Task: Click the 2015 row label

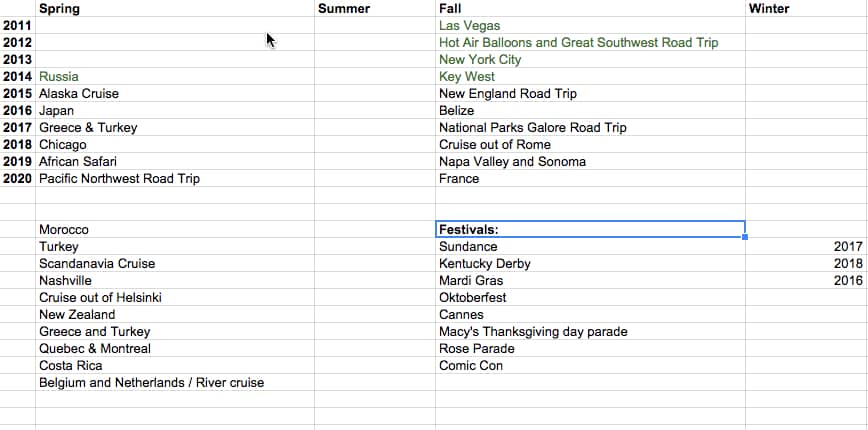Action: pyautogui.click(x=18, y=94)
